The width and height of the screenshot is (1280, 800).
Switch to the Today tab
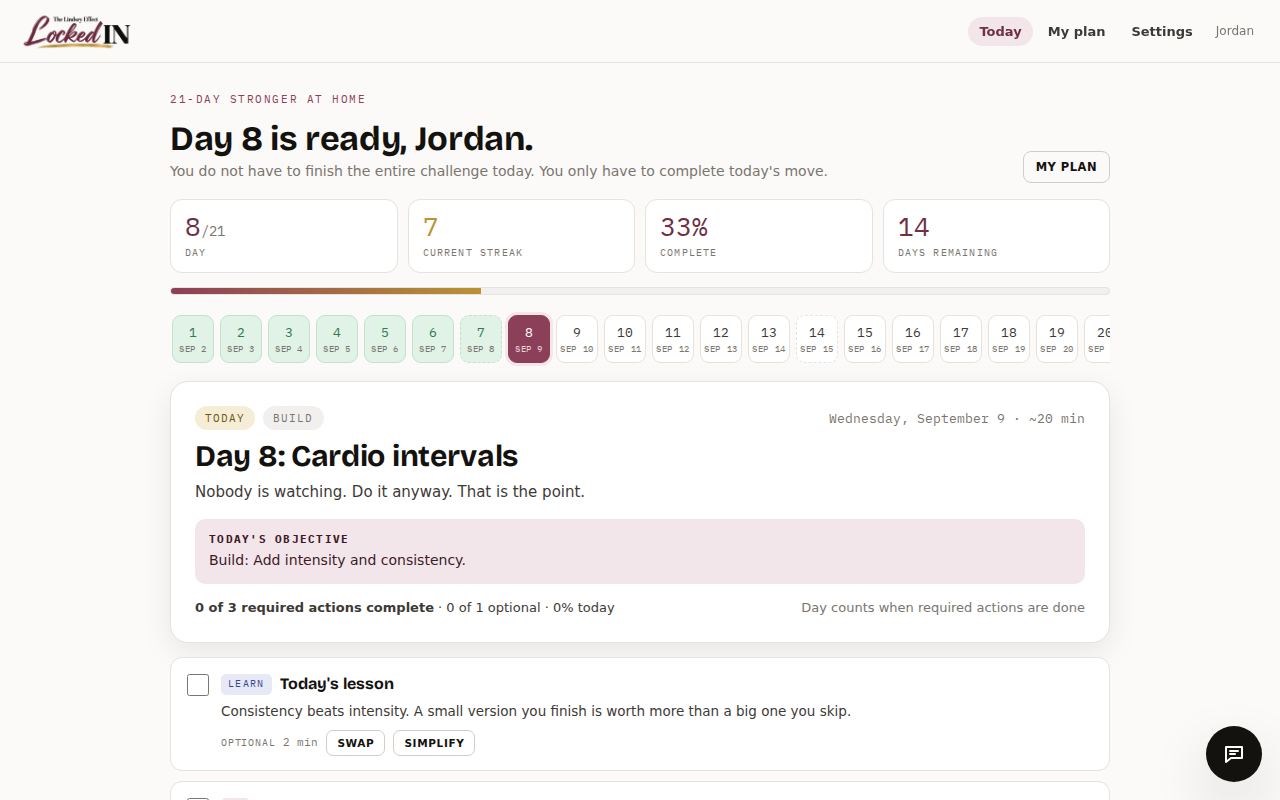(1000, 31)
